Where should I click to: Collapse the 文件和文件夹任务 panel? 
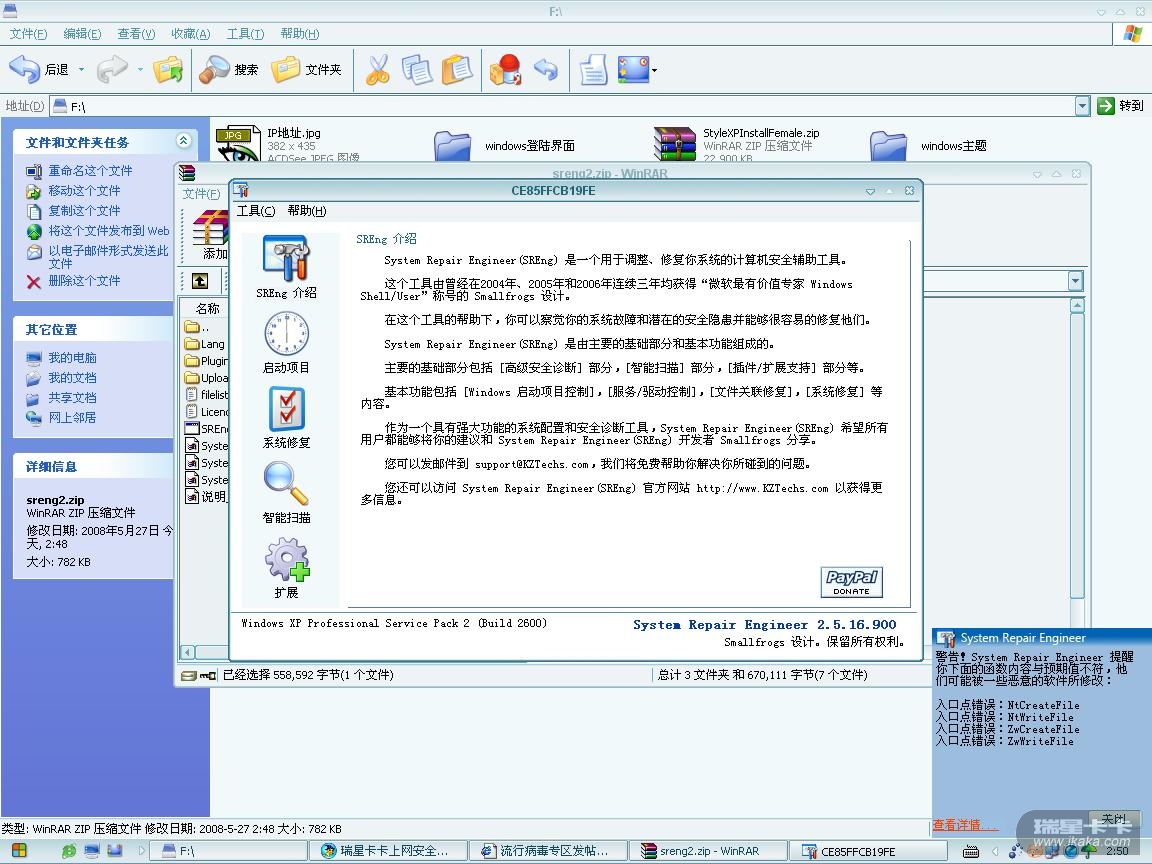(184, 140)
